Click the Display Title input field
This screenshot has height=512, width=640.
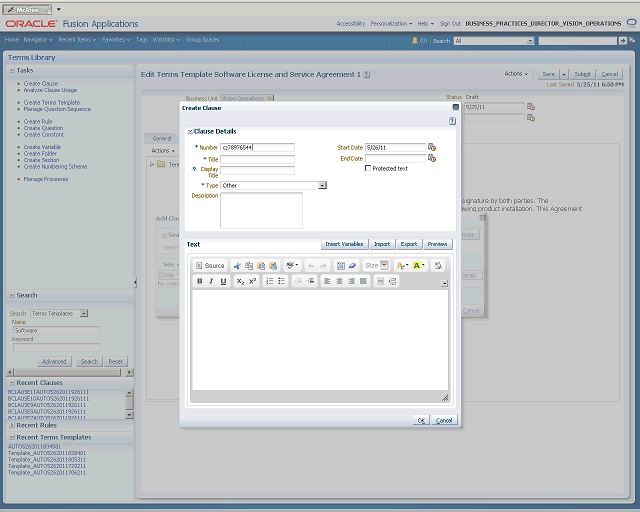tap(257, 170)
